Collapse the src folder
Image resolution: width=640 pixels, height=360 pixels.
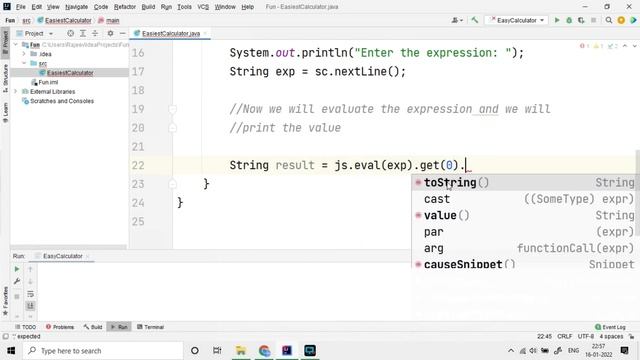(x=24, y=63)
